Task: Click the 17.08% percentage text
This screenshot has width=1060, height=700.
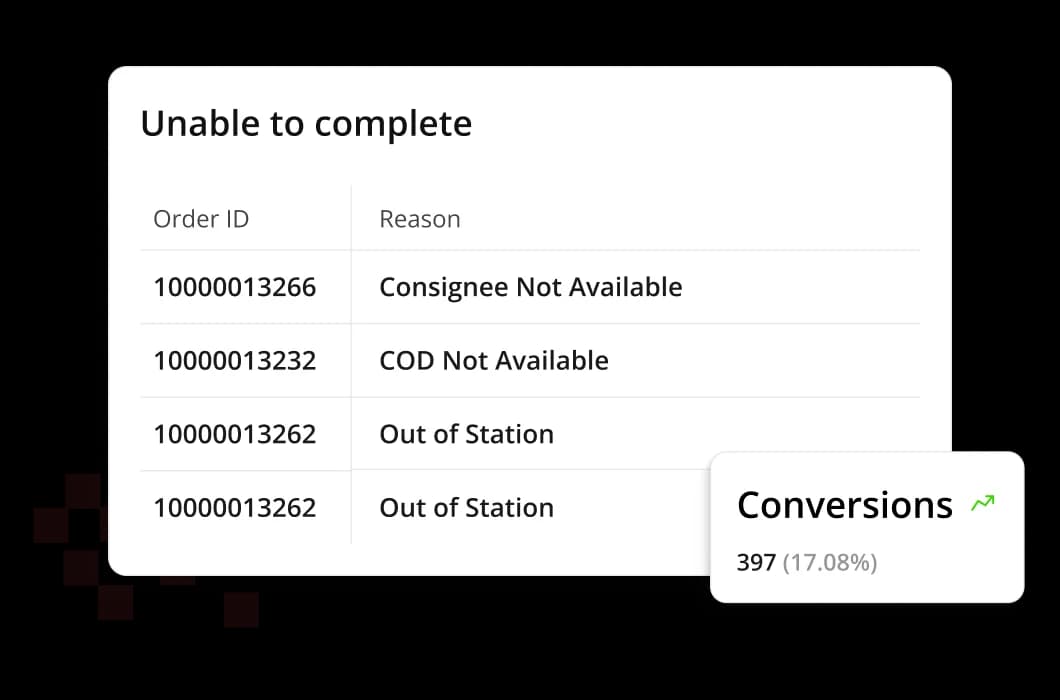Action: point(830,563)
